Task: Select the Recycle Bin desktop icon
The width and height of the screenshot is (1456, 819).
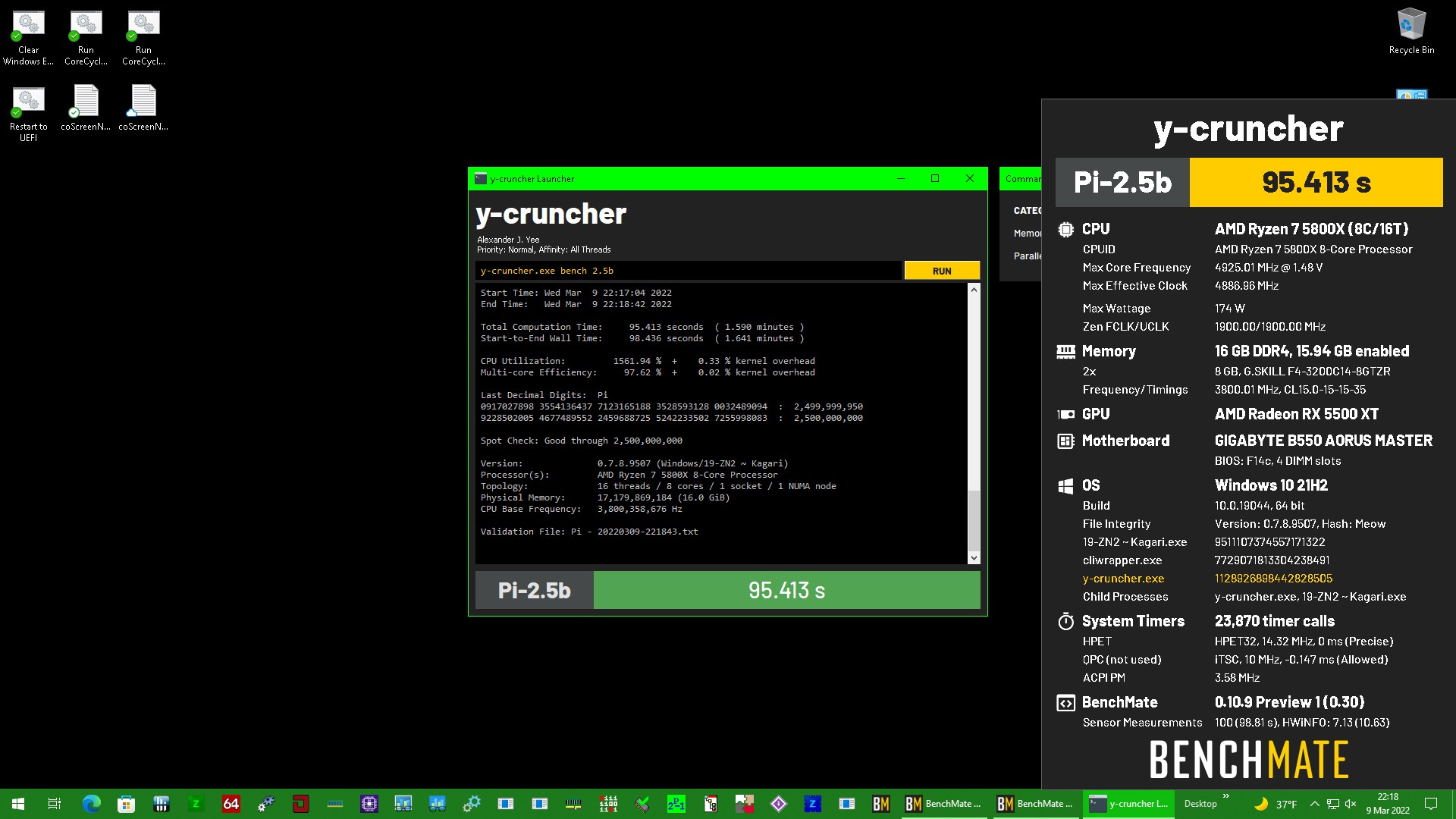Action: (1411, 32)
